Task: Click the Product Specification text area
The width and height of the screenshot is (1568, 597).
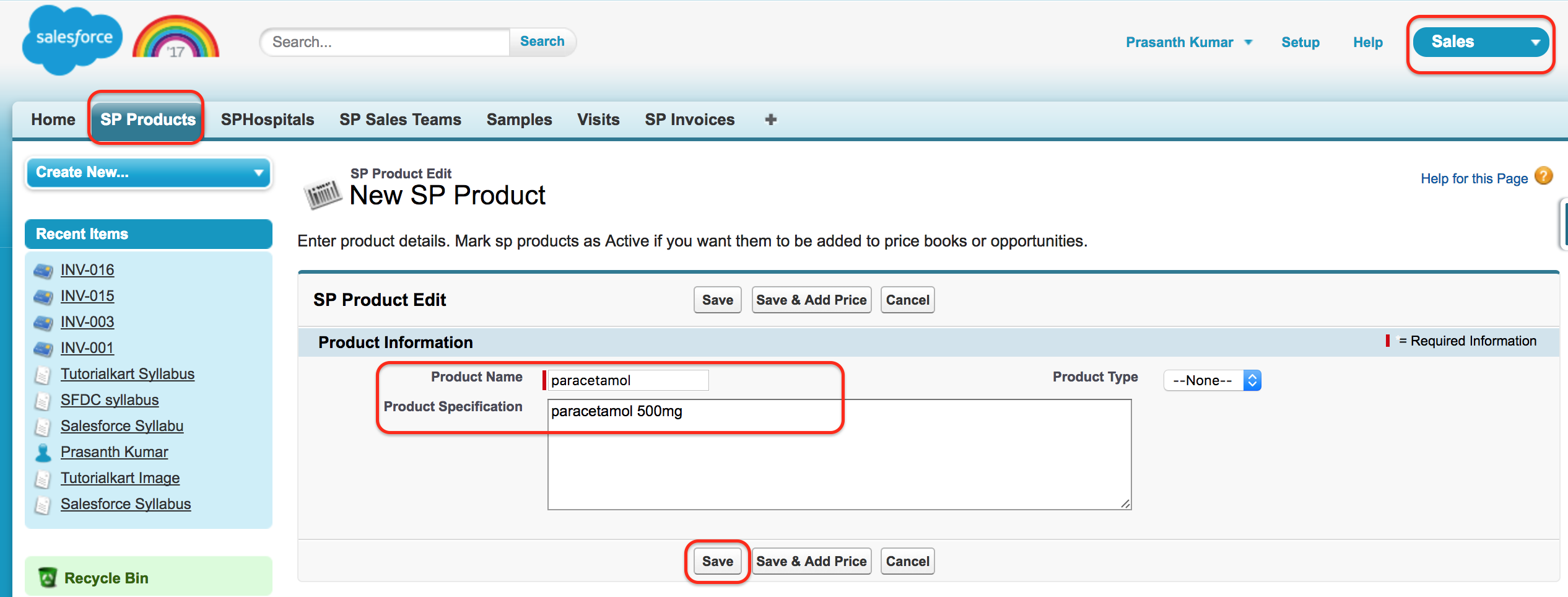Action: pyautogui.click(x=839, y=455)
